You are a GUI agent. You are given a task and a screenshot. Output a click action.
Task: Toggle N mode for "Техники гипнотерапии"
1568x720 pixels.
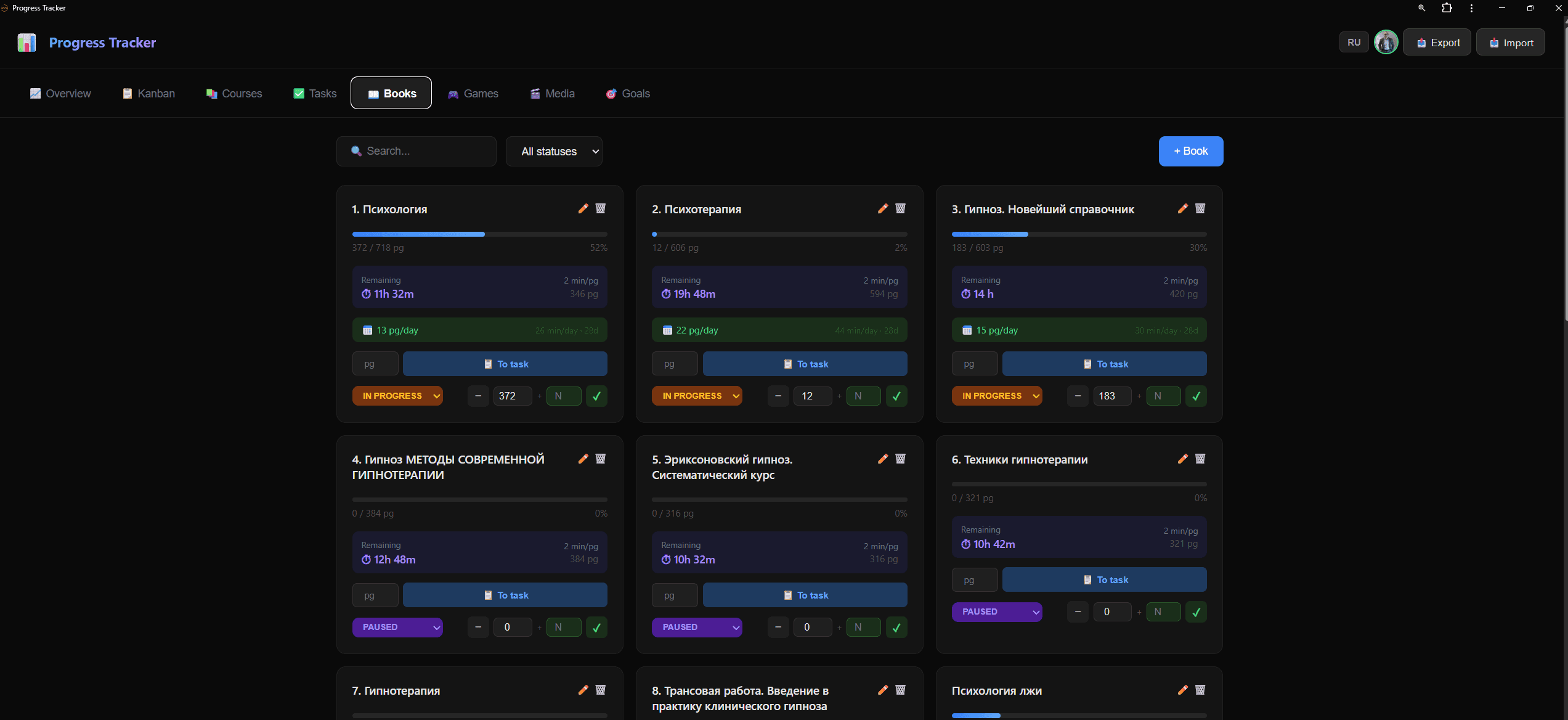coord(1163,612)
